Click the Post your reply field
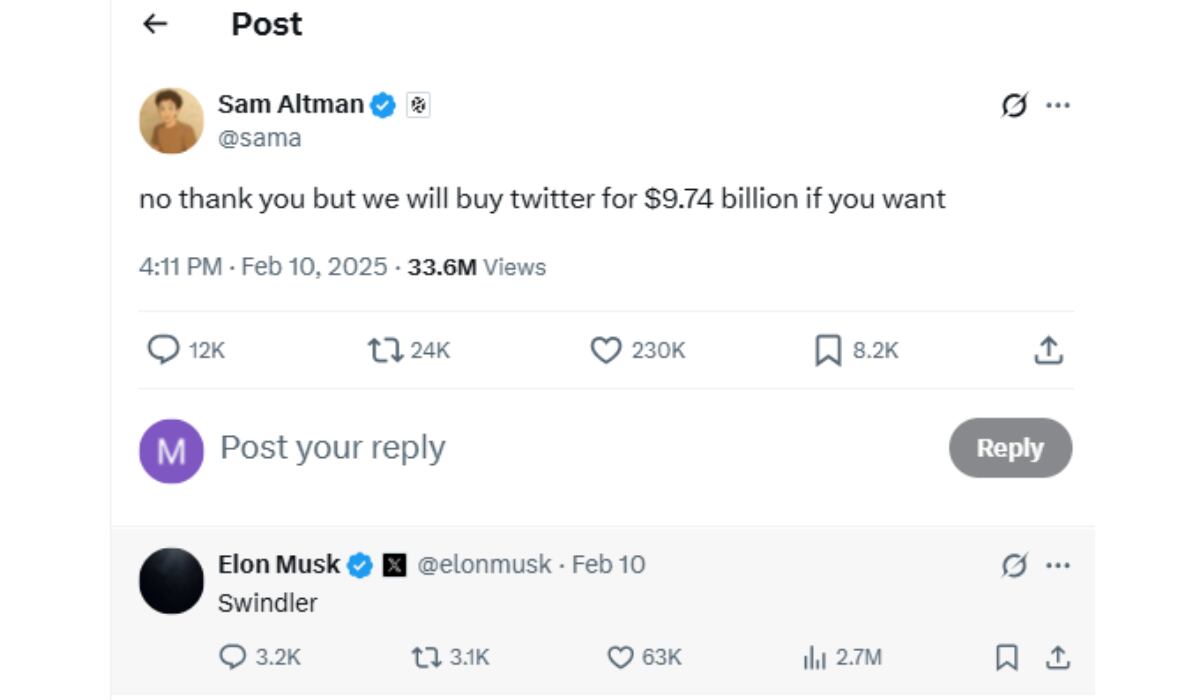The height and width of the screenshot is (700, 1200). tap(334, 448)
